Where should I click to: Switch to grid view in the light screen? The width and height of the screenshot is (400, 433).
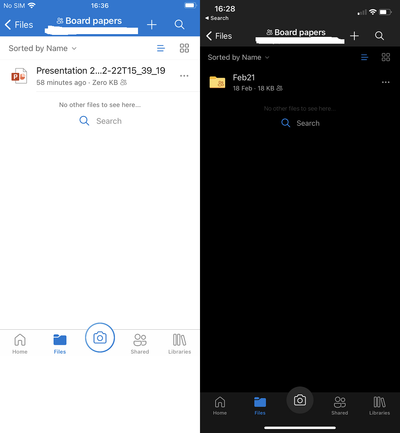click(184, 48)
